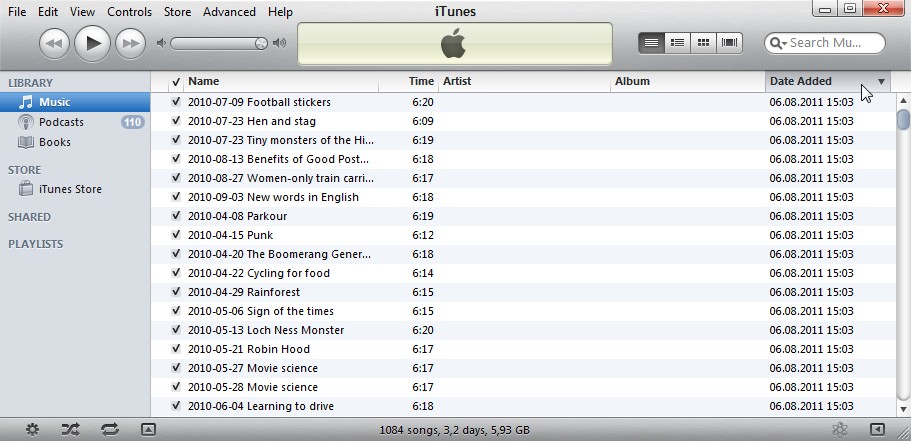Skip back with the previous track button
The height and width of the screenshot is (441, 911).
pos(54,44)
